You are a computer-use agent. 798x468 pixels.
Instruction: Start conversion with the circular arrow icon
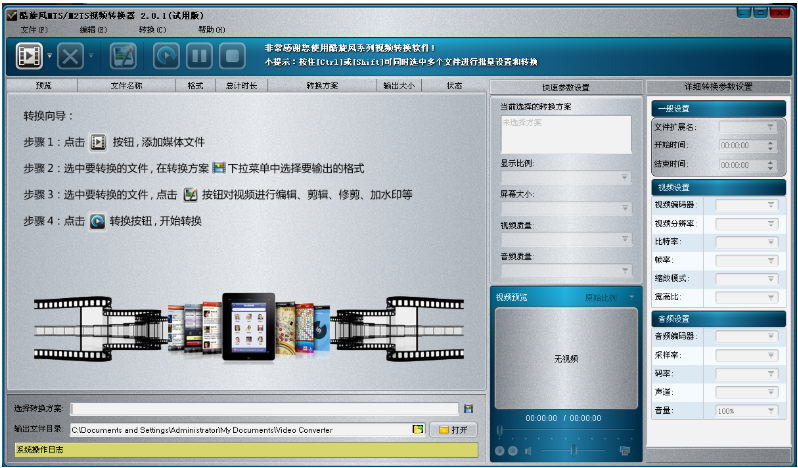166,55
